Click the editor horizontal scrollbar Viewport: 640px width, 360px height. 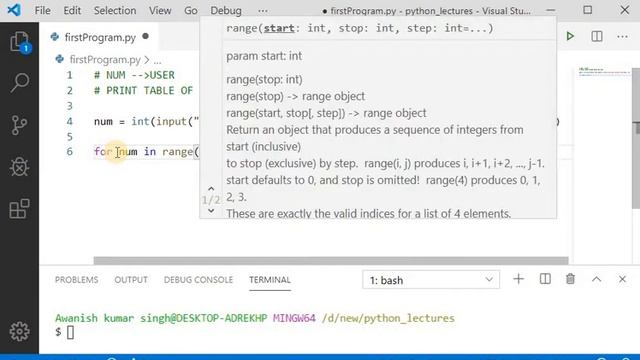tap(331, 260)
